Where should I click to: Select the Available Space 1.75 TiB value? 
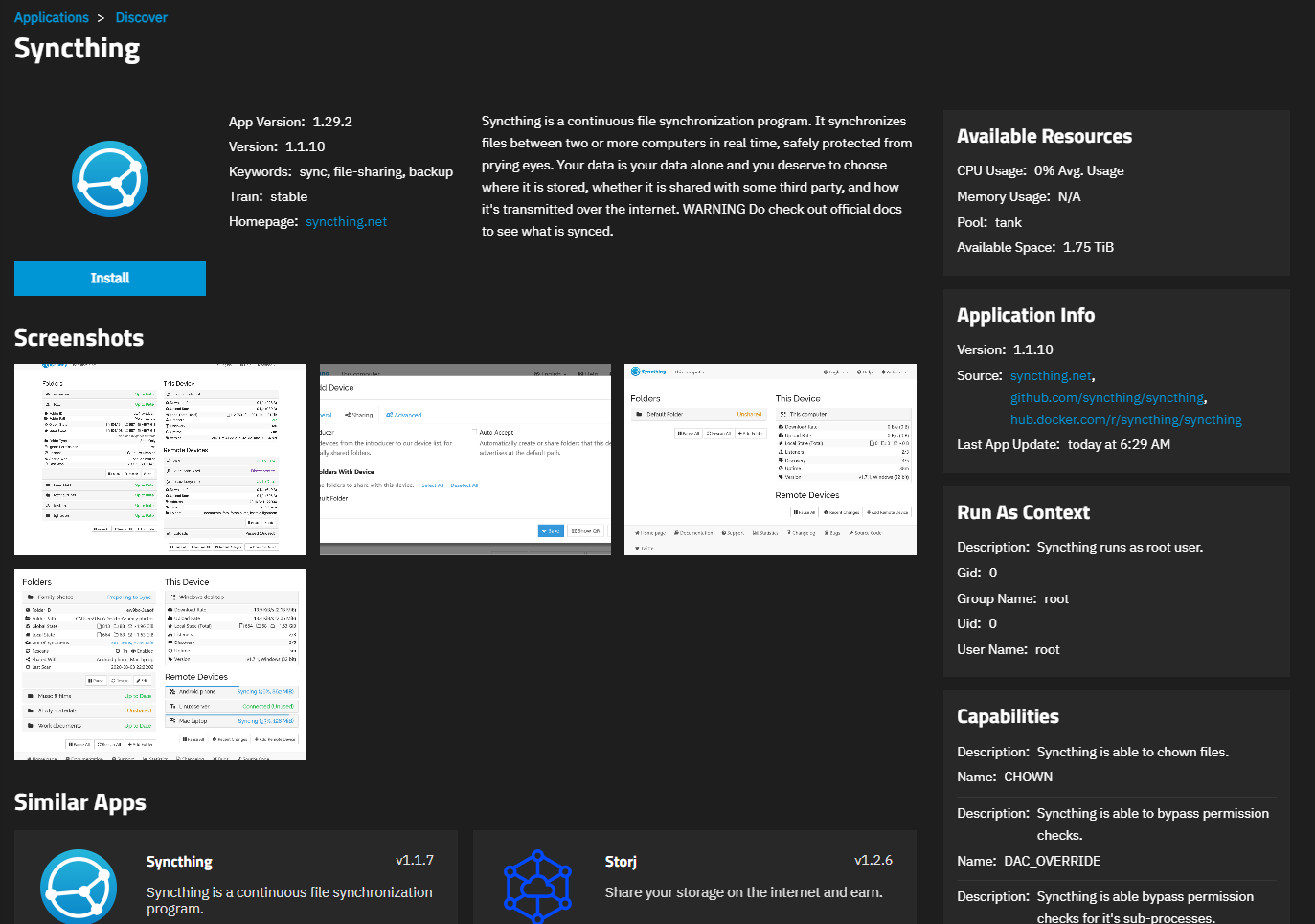click(1088, 247)
